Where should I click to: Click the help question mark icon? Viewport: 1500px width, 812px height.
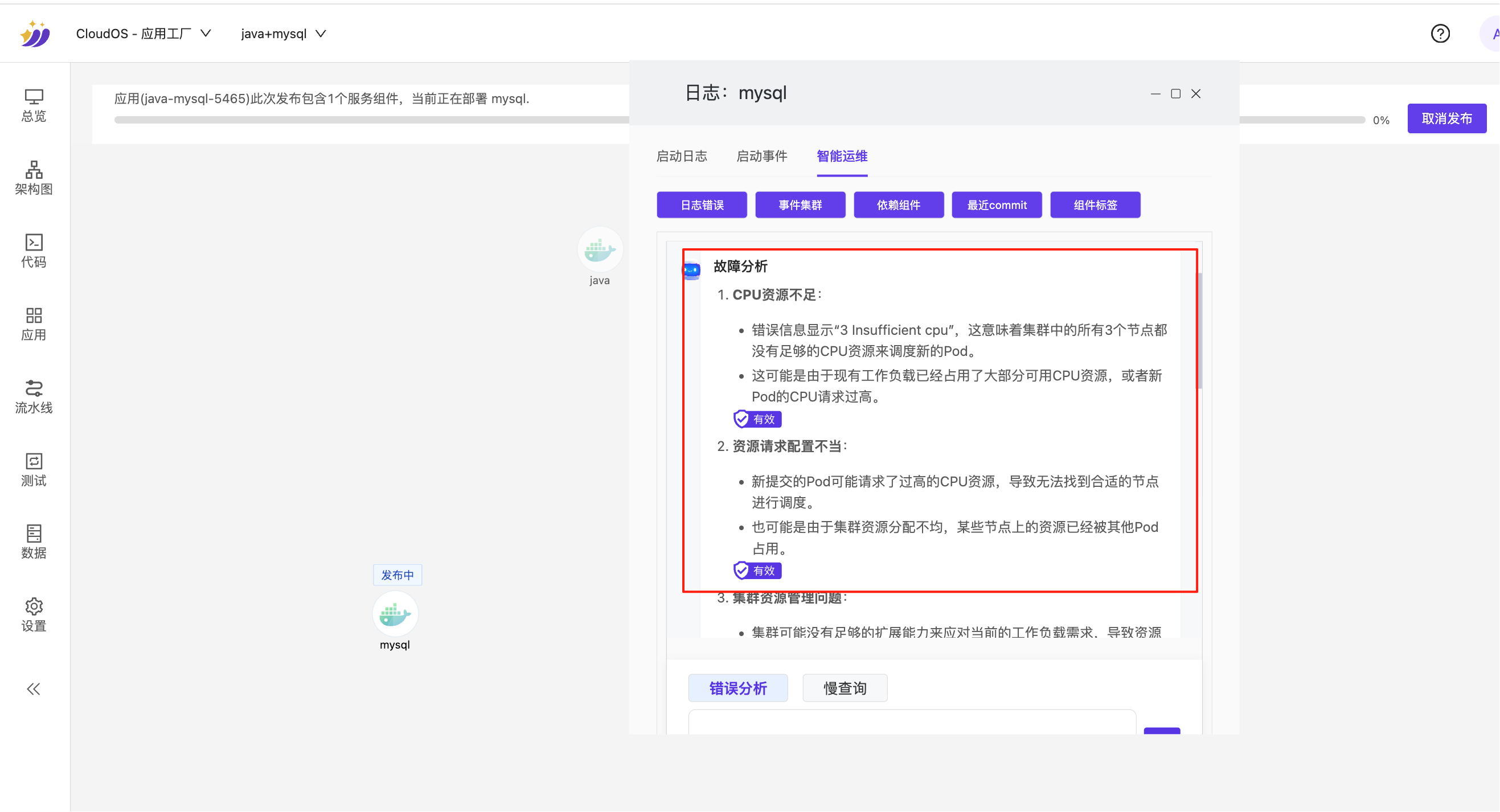pos(1440,34)
